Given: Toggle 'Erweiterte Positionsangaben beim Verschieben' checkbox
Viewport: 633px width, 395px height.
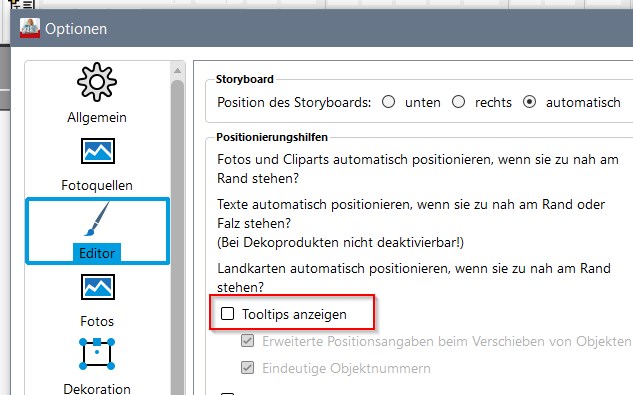Looking at the screenshot, I should [x=247, y=340].
